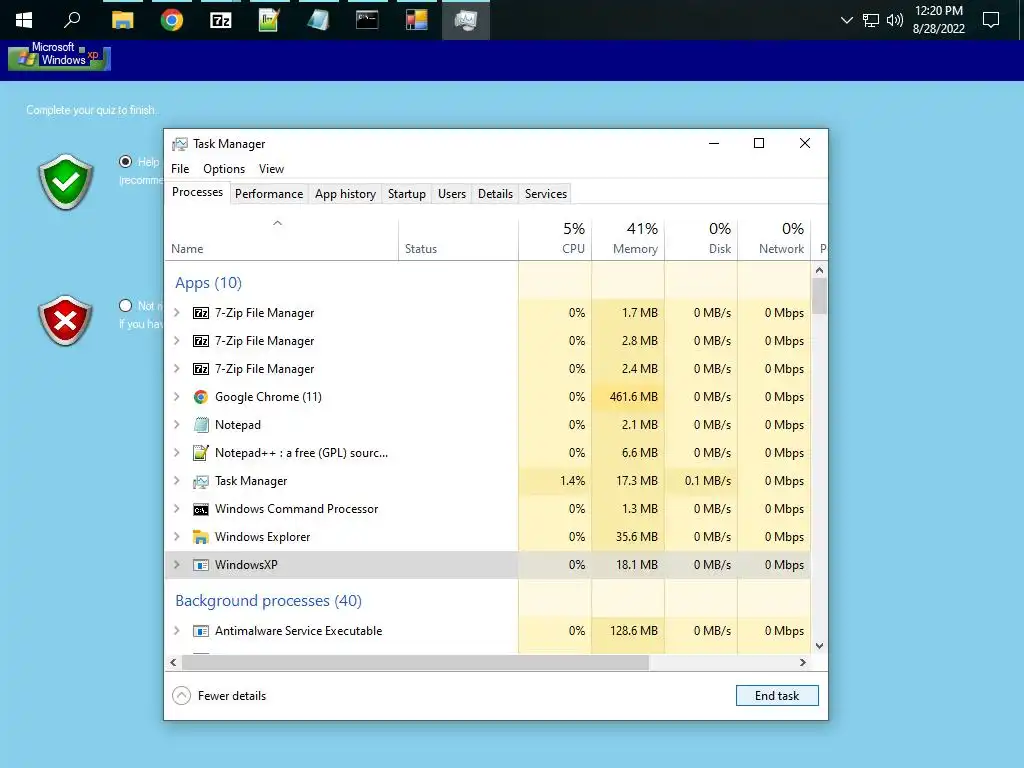Click the vertical scrollbar down arrow

820,646
